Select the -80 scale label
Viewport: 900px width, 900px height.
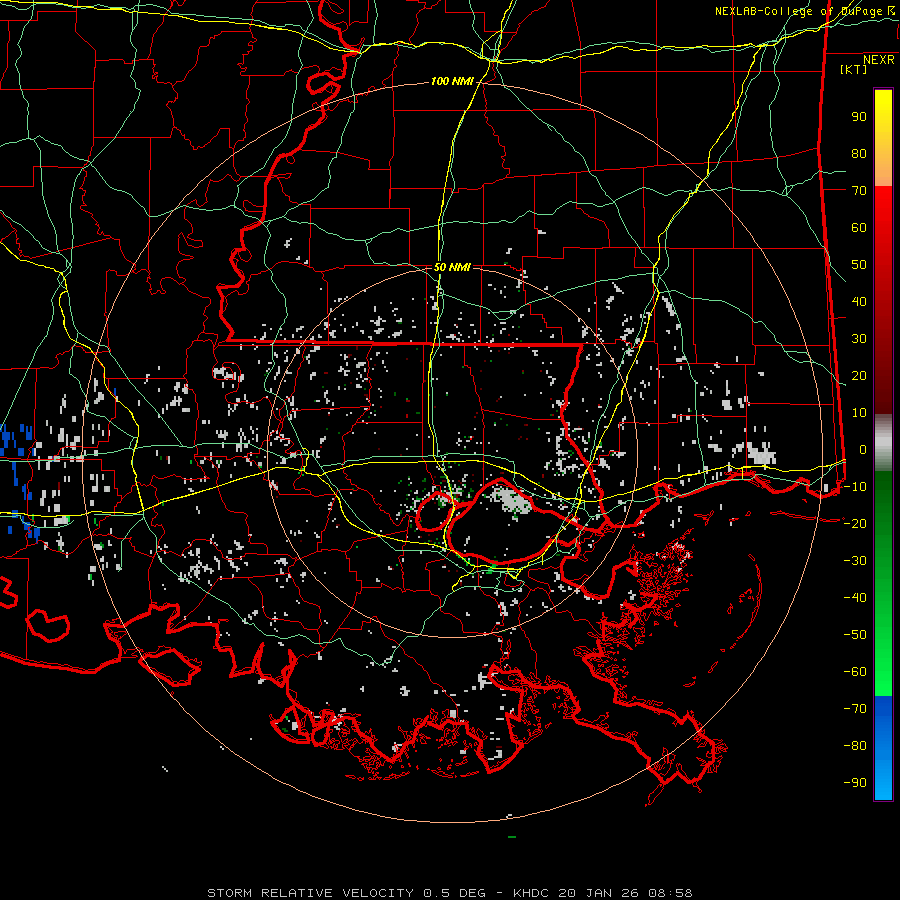[x=855, y=746]
